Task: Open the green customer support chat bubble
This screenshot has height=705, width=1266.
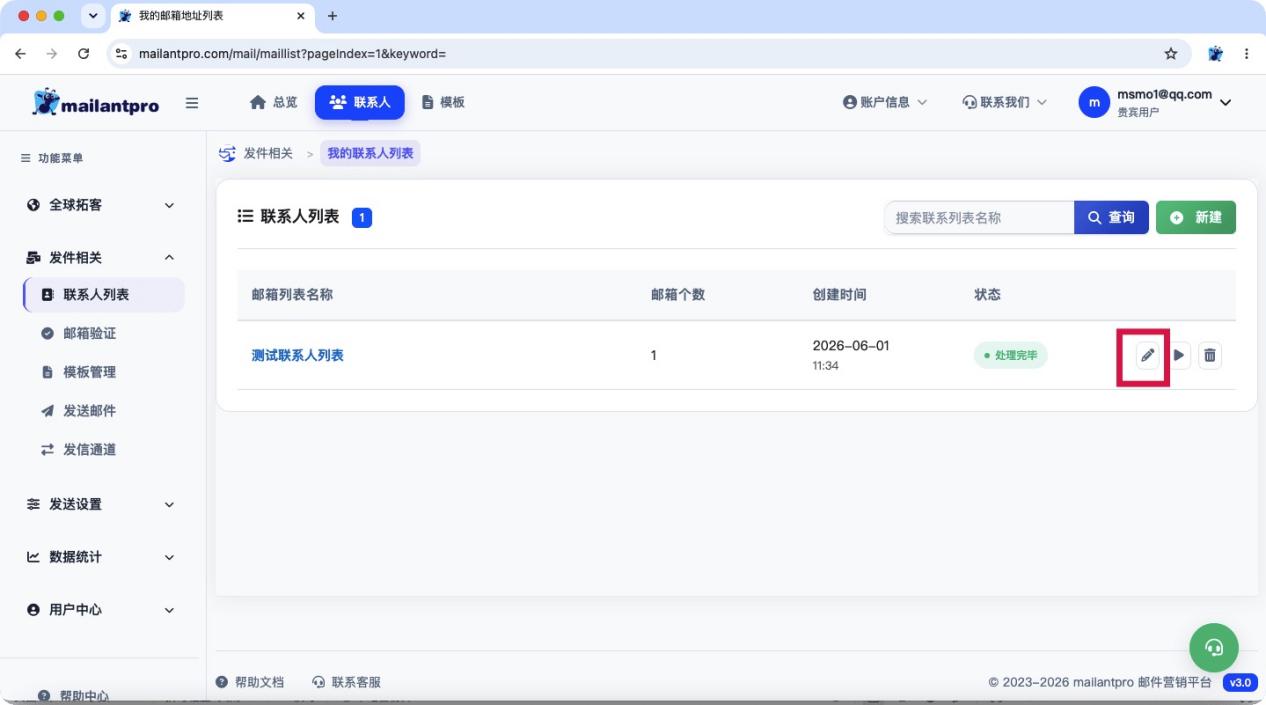Action: 1214,647
